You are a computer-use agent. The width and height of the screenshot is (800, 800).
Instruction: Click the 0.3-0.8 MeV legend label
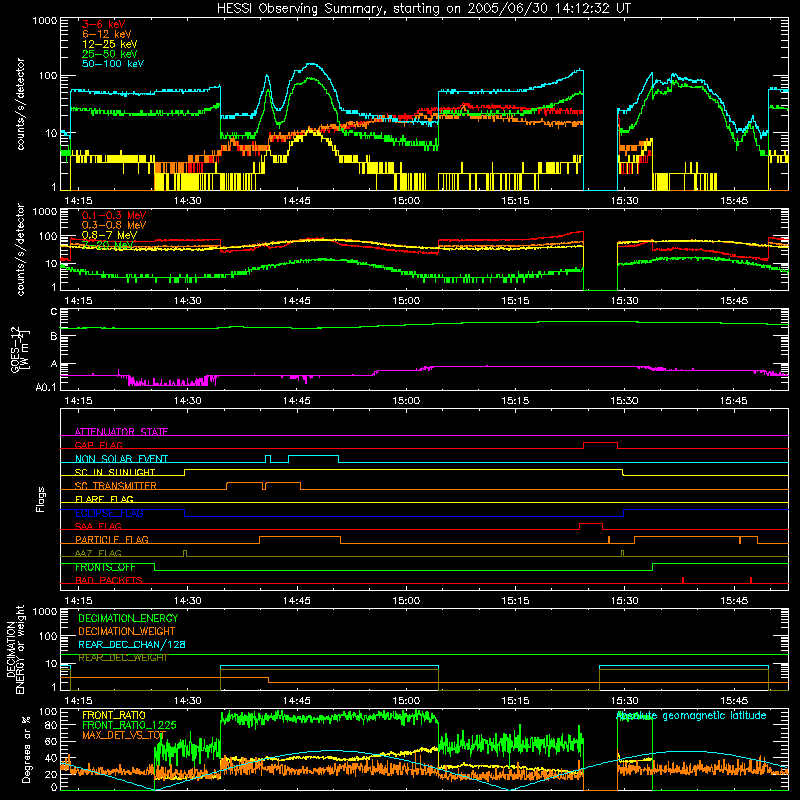click(x=114, y=225)
